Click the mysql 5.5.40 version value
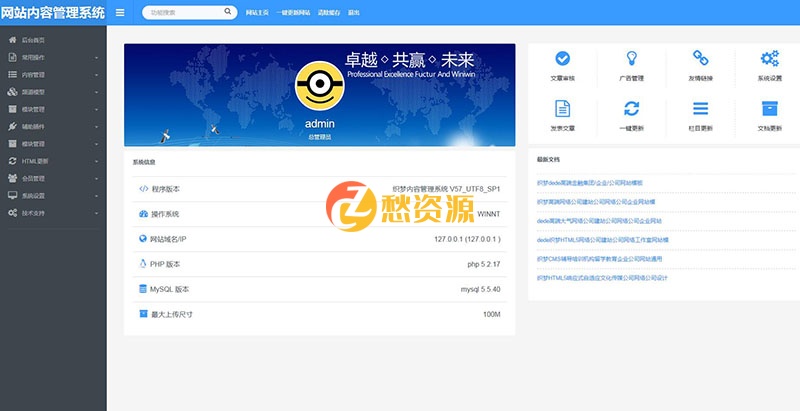Viewport: 800px width, 411px height. [x=481, y=289]
